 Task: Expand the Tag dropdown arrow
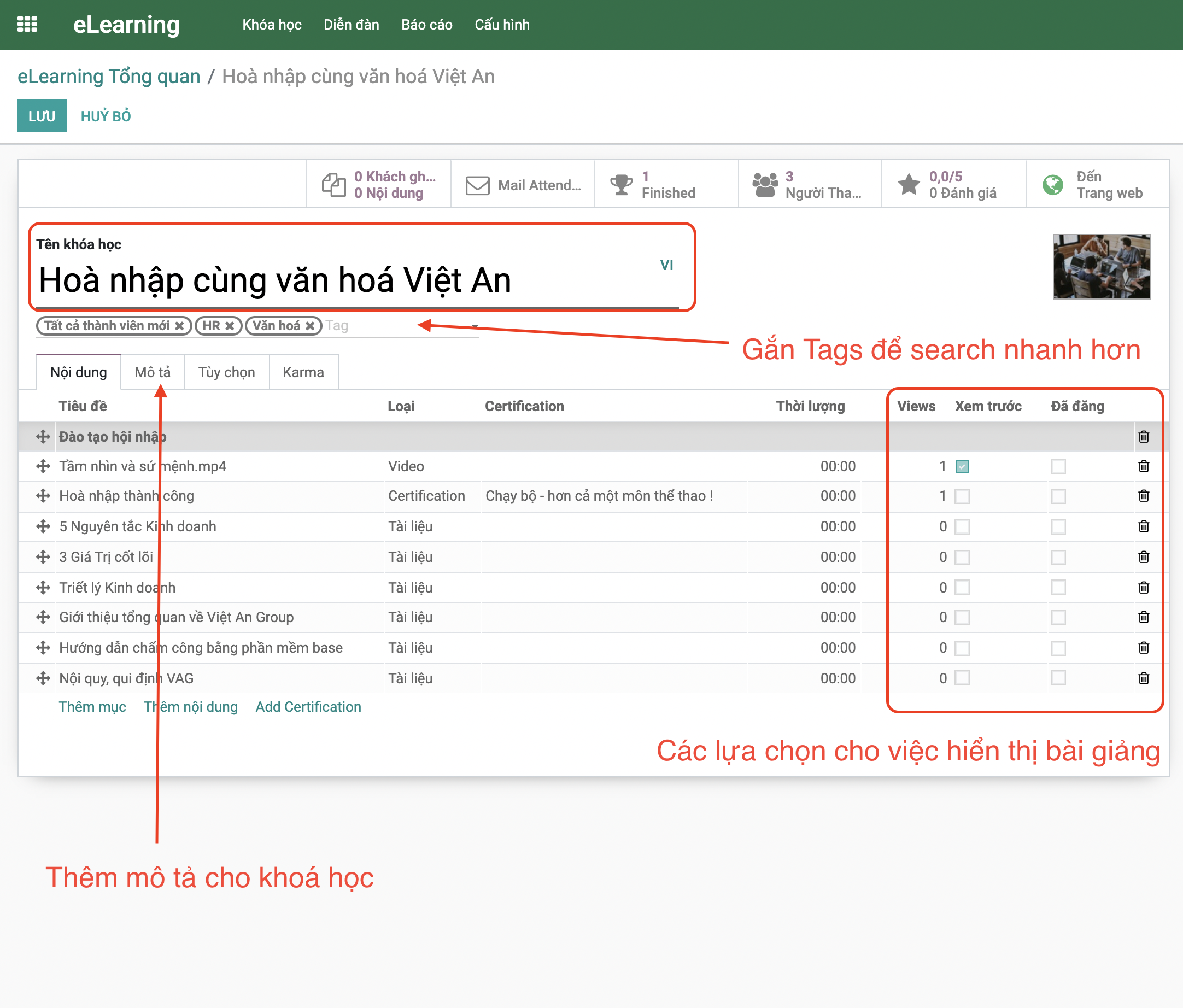(x=475, y=326)
